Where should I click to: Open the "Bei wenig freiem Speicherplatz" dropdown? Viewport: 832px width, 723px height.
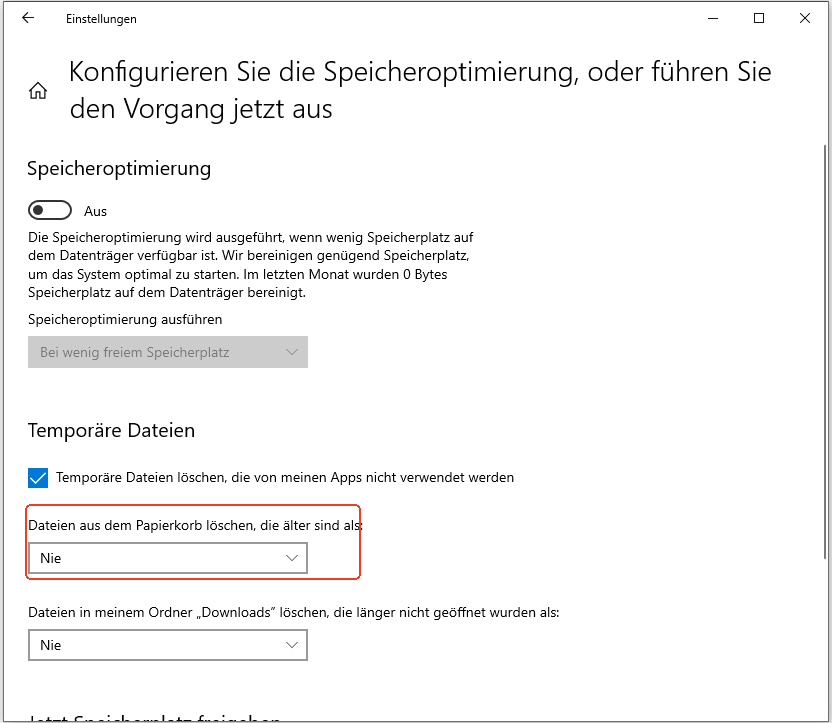point(167,352)
